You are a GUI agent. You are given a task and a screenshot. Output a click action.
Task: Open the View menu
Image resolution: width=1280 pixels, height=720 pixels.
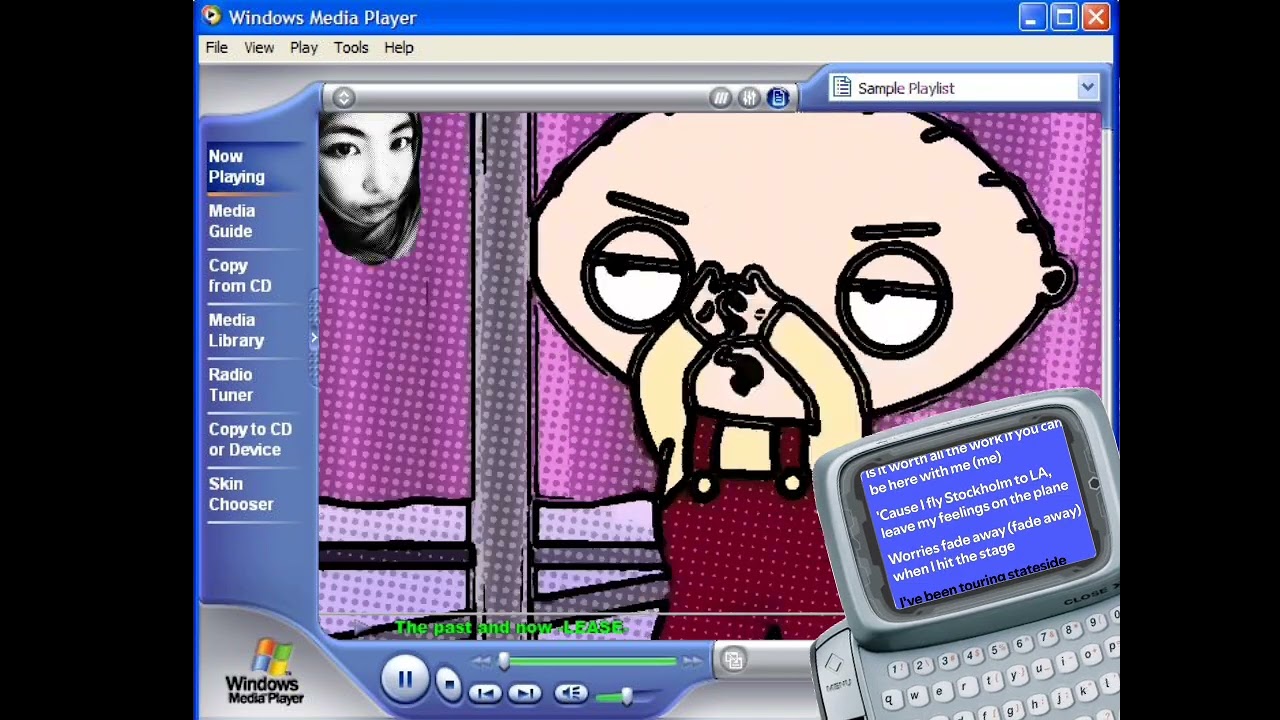tap(259, 47)
